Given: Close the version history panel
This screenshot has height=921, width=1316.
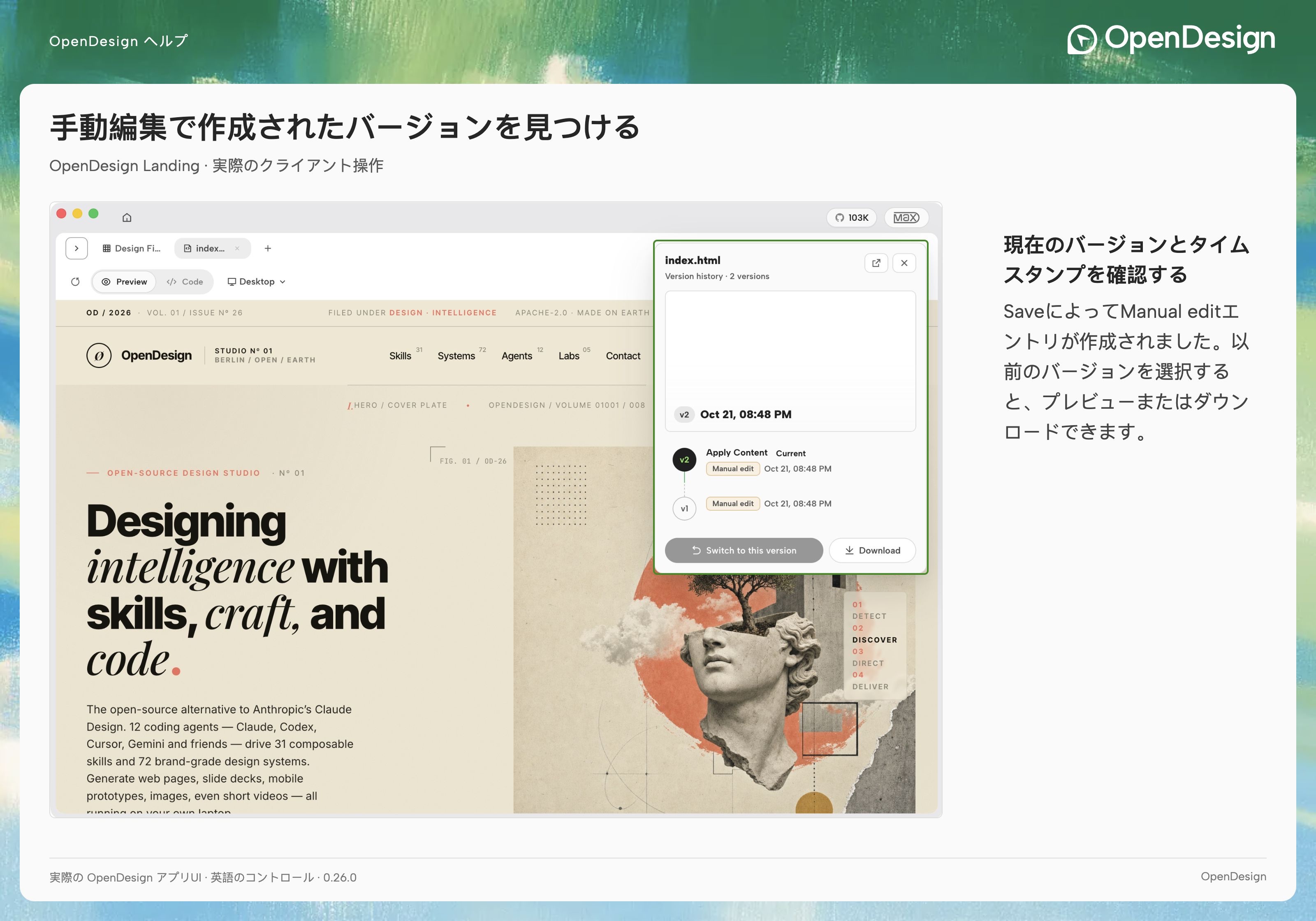Looking at the screenshot, I should point(904,263).
